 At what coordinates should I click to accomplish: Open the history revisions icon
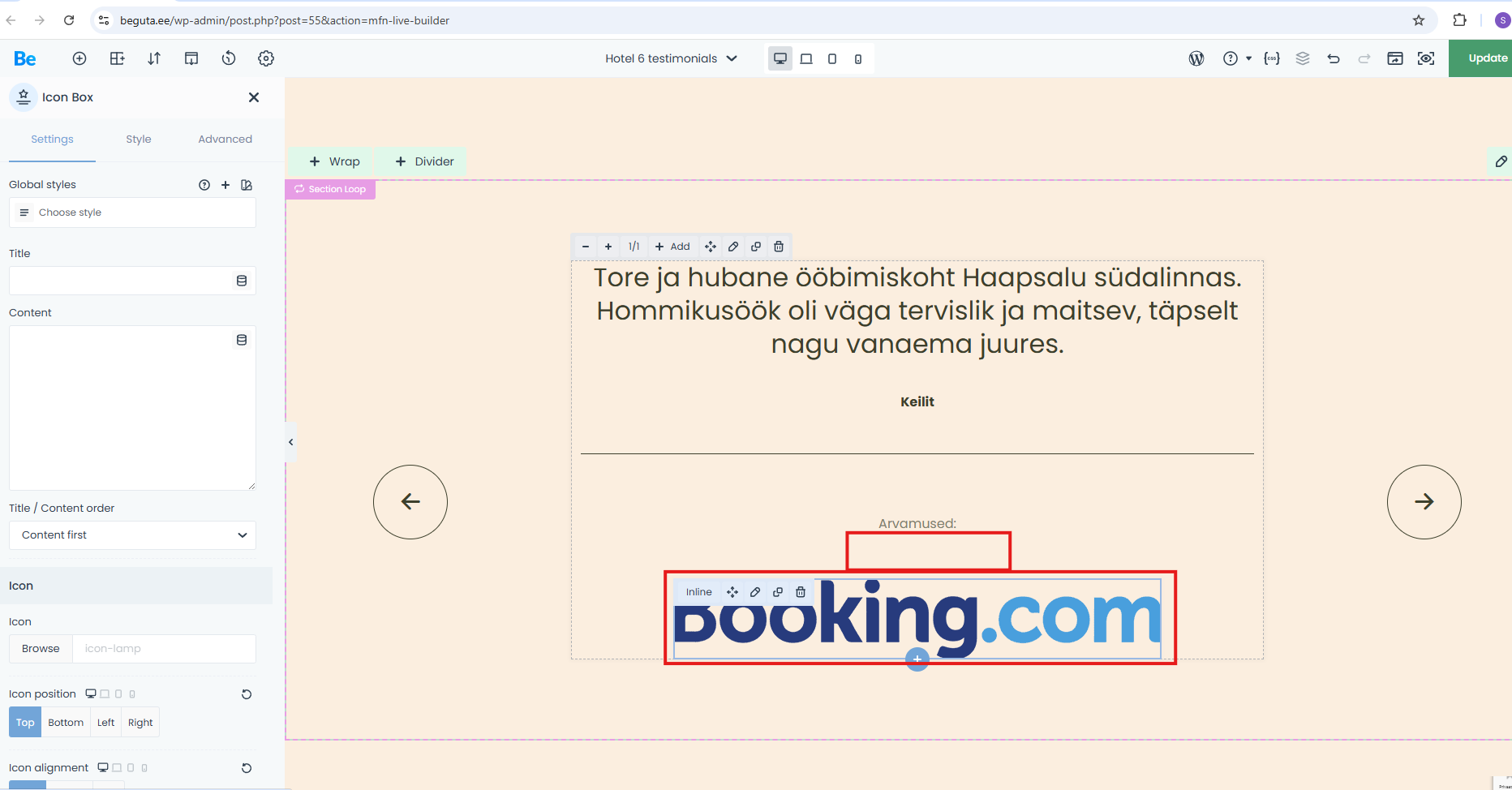pyautogui.click(x=229, y=58)
